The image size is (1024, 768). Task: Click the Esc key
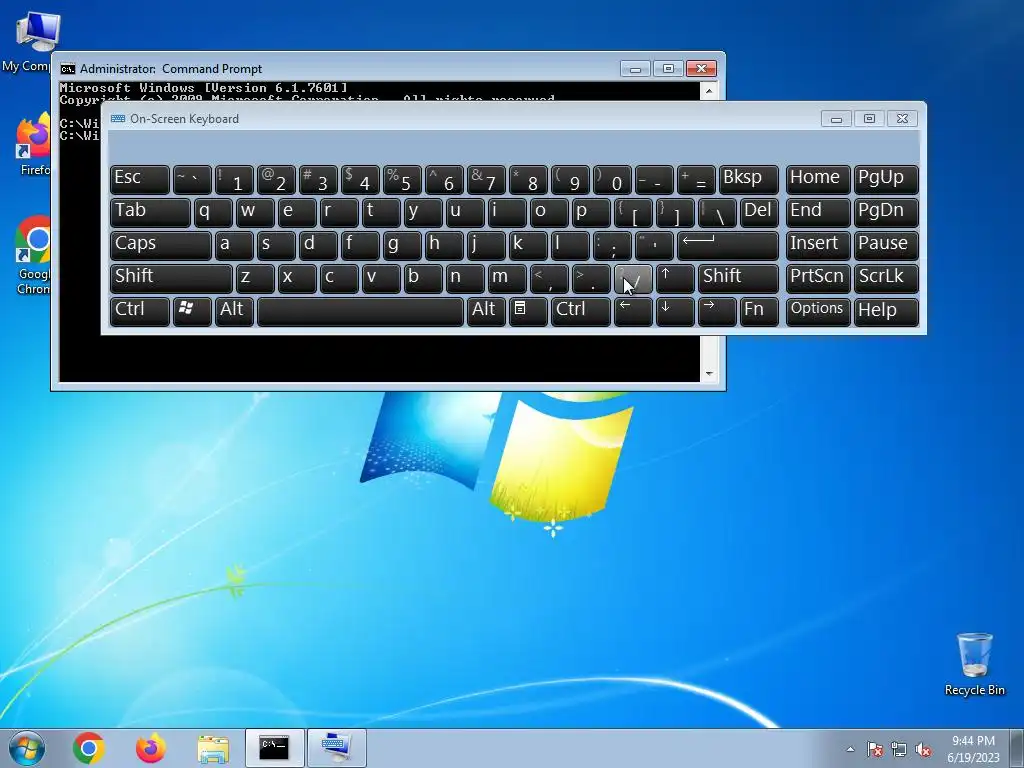tap(140, 180)
